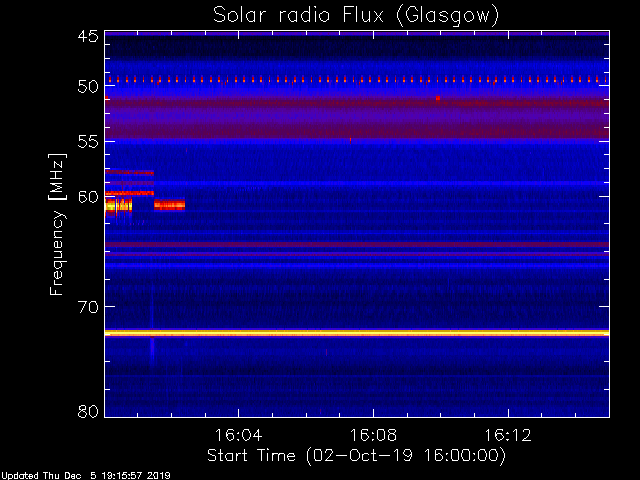This screenshot has width=640, height=480.
Task: Click the red burst block just after 16:01
Action: (x=169, y=204)
